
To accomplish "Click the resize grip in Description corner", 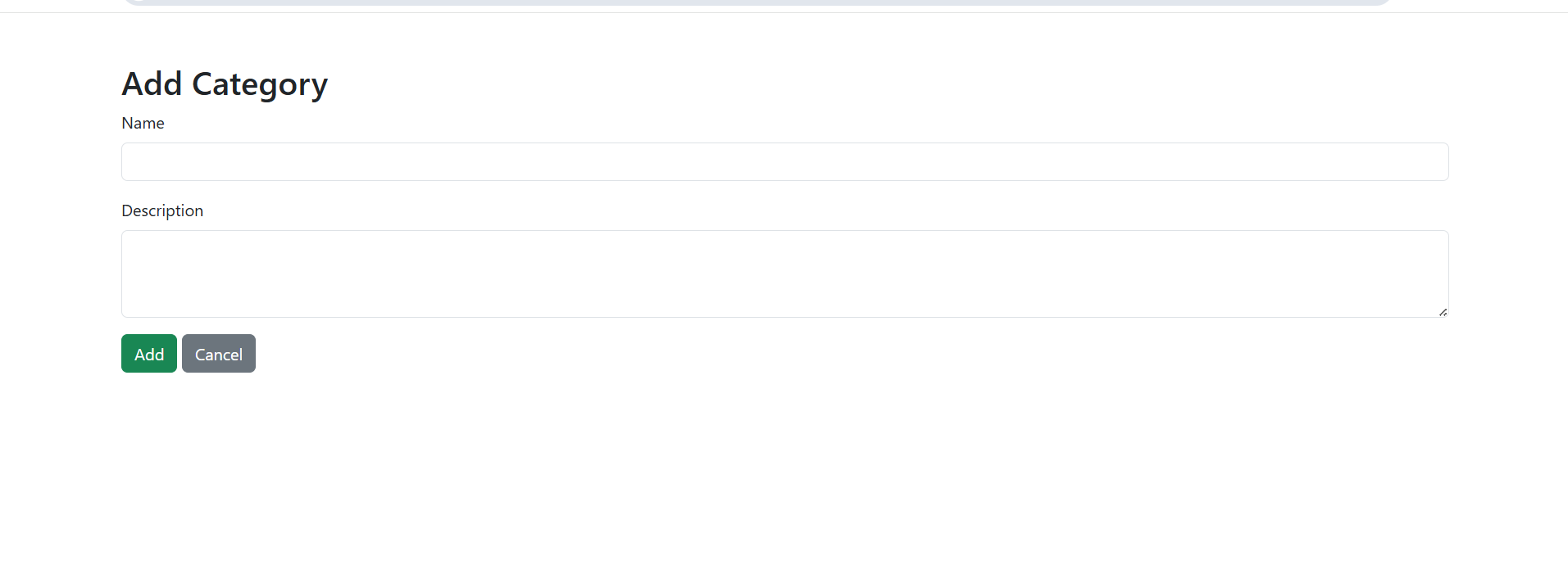I will 1443,312.
